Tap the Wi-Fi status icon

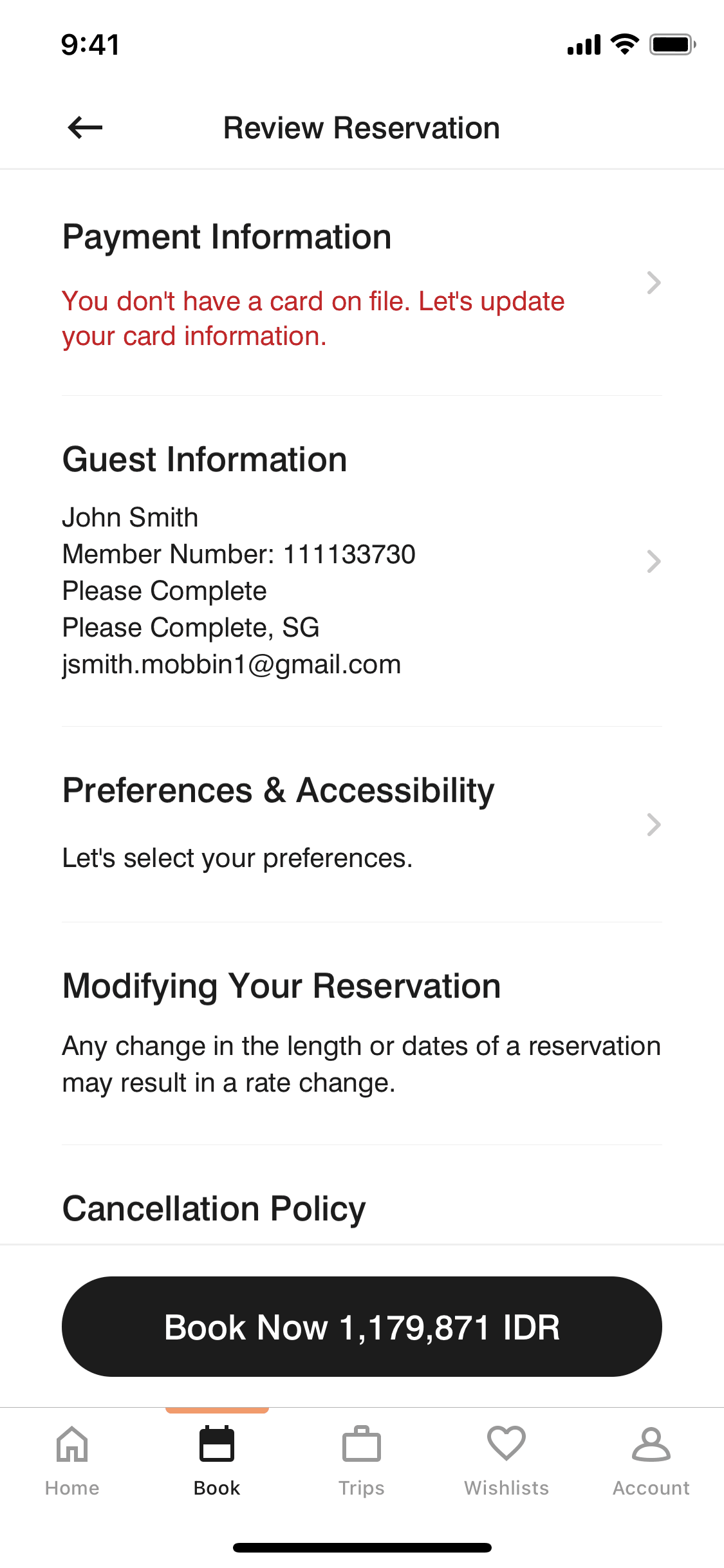click(624, 44)
